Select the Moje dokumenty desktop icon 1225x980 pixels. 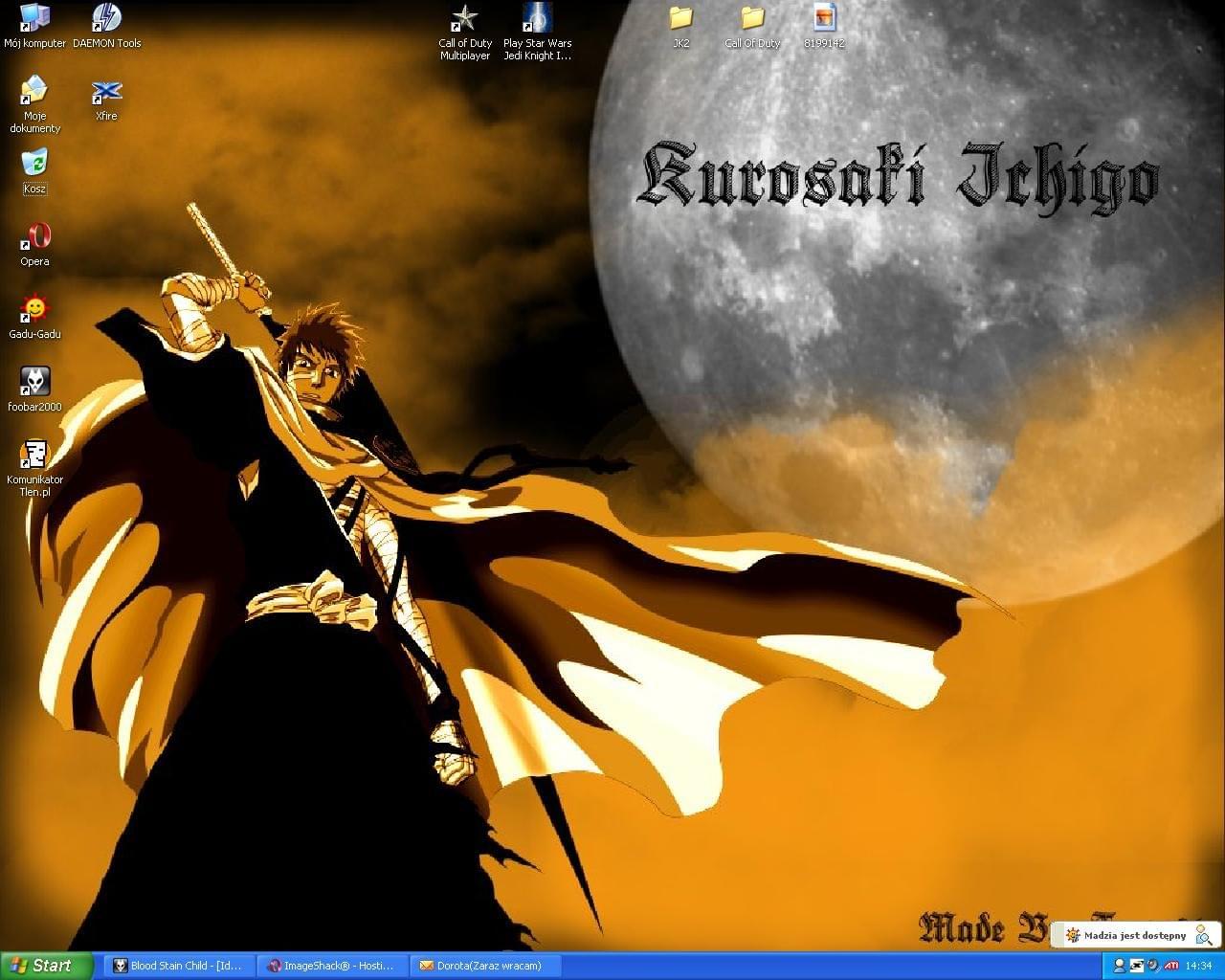pos(34,104)
